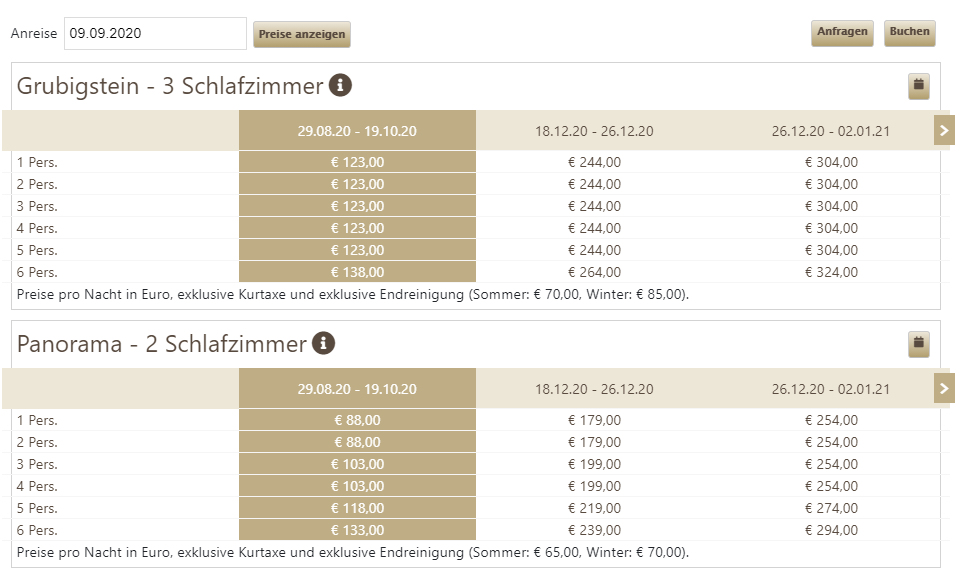Select Grubigstein 18.12.20 - 26.12.20 period header
The width and height of the screenshot is (962, 571).
coord(594,131)
